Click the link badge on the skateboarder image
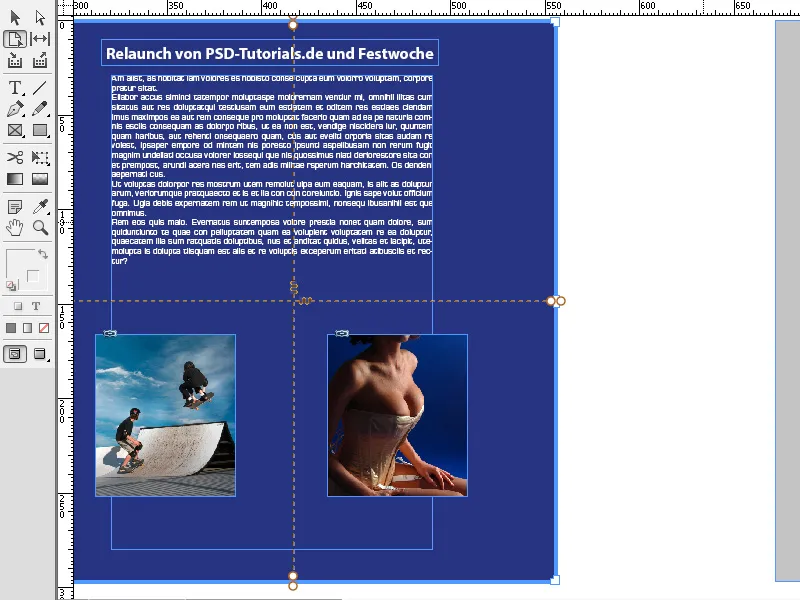 tap(110, 333)
